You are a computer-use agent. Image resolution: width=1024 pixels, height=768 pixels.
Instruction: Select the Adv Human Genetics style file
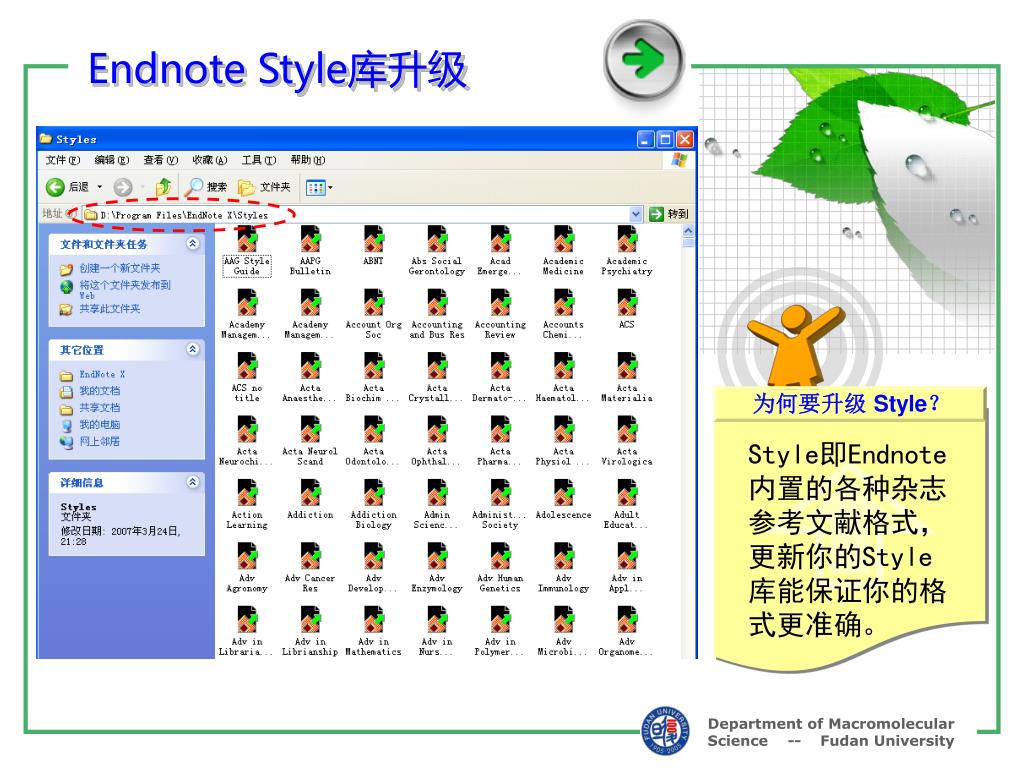click(500, 568)
